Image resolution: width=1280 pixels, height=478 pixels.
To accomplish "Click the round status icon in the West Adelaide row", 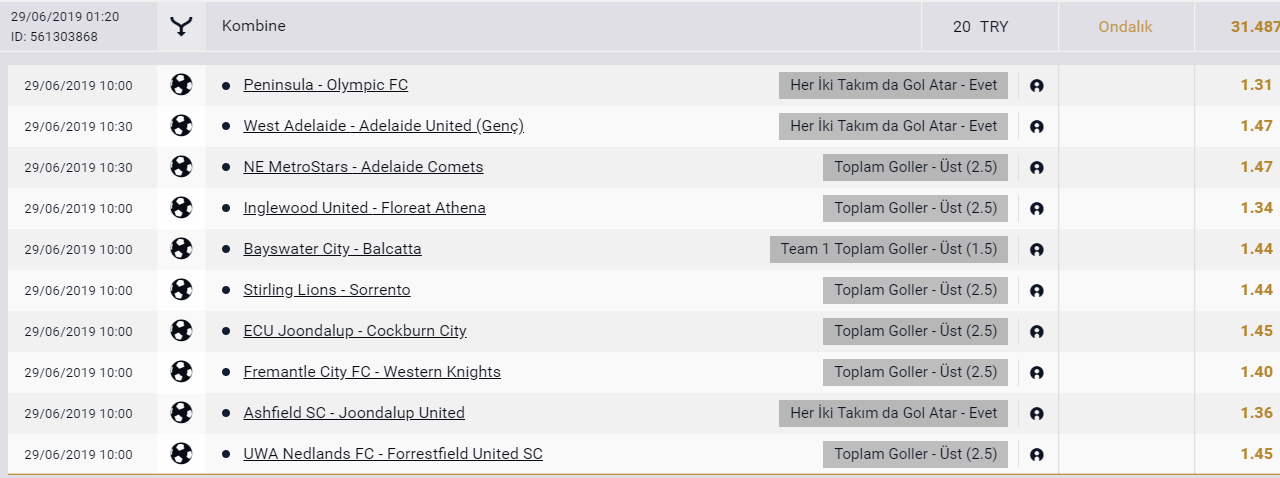I will 1037,127.
